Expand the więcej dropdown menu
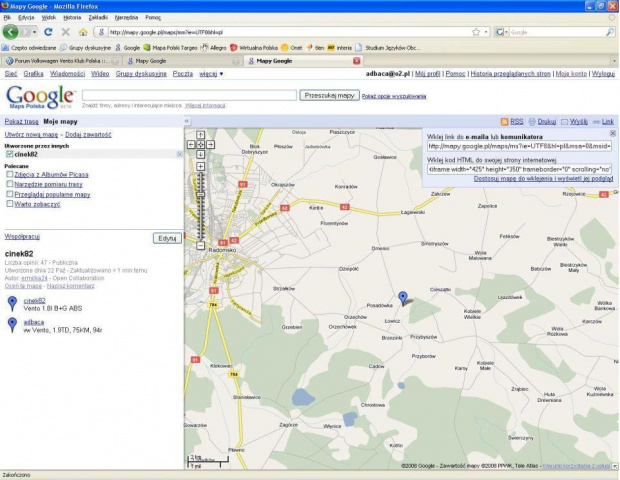620x480 pixels. pos(212,74)
